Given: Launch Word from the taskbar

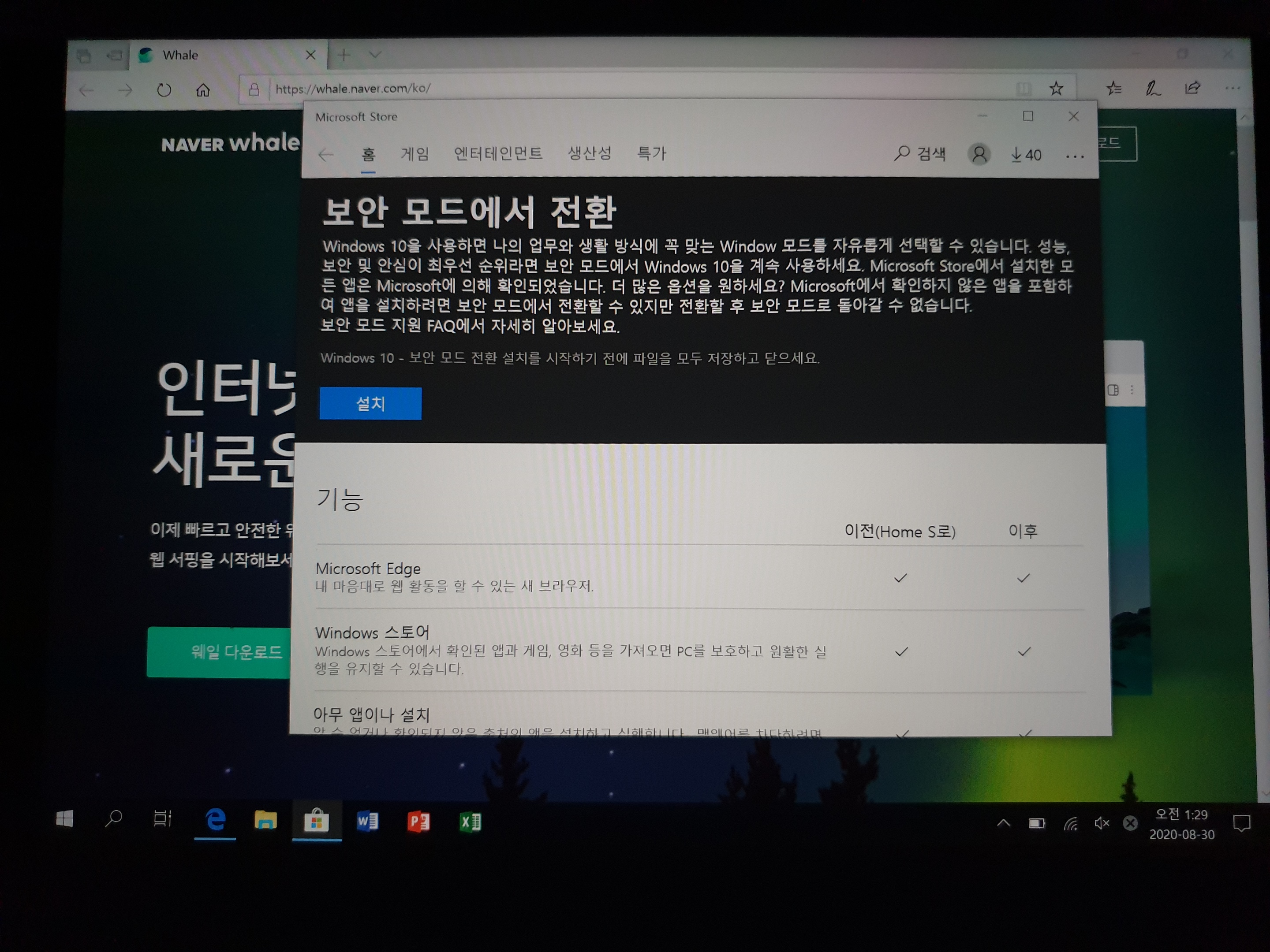Looking at the screenshot, I should (x=367, y=821).
